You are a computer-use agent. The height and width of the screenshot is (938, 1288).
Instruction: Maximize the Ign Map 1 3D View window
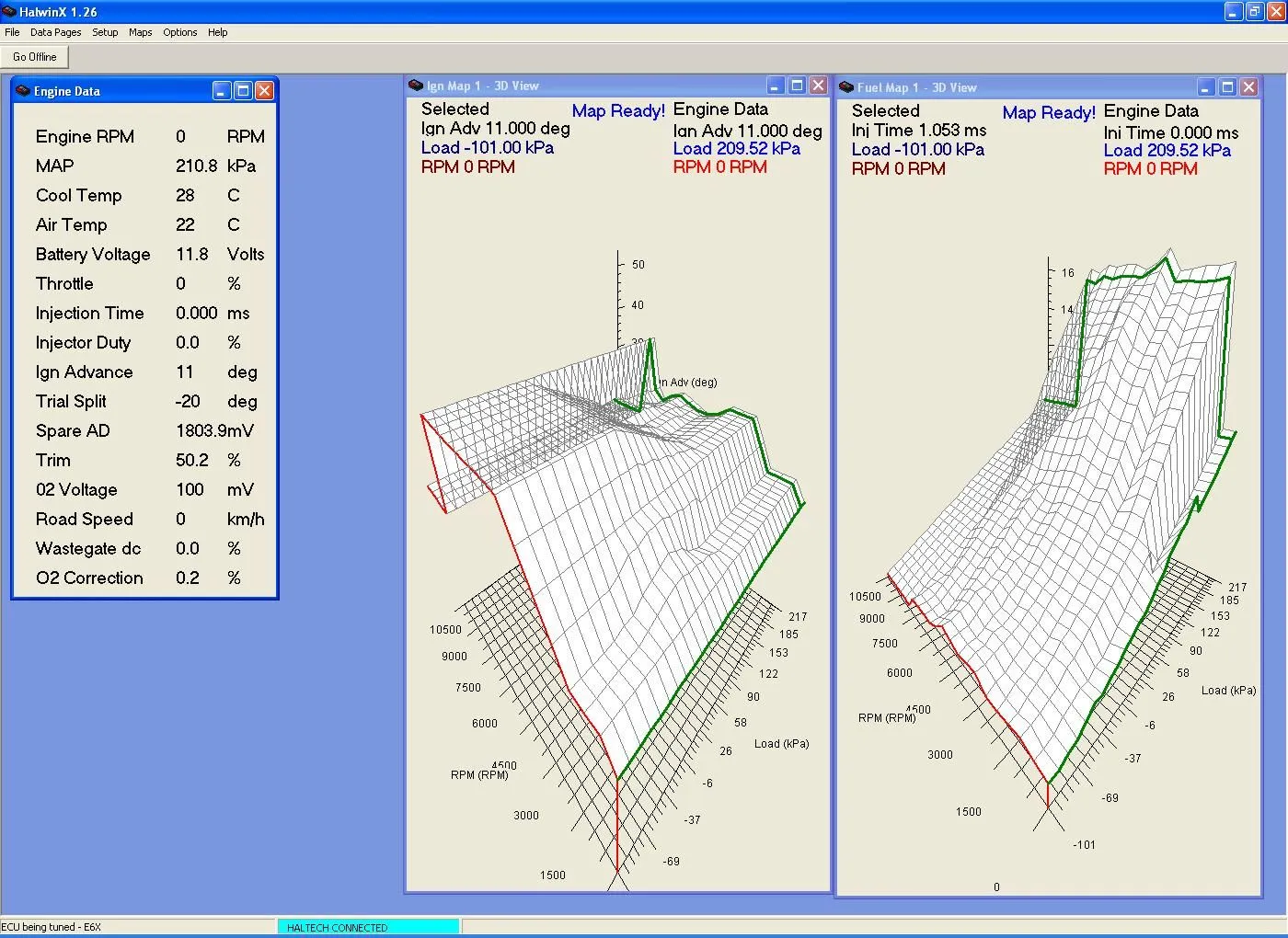tap(797, 86)
